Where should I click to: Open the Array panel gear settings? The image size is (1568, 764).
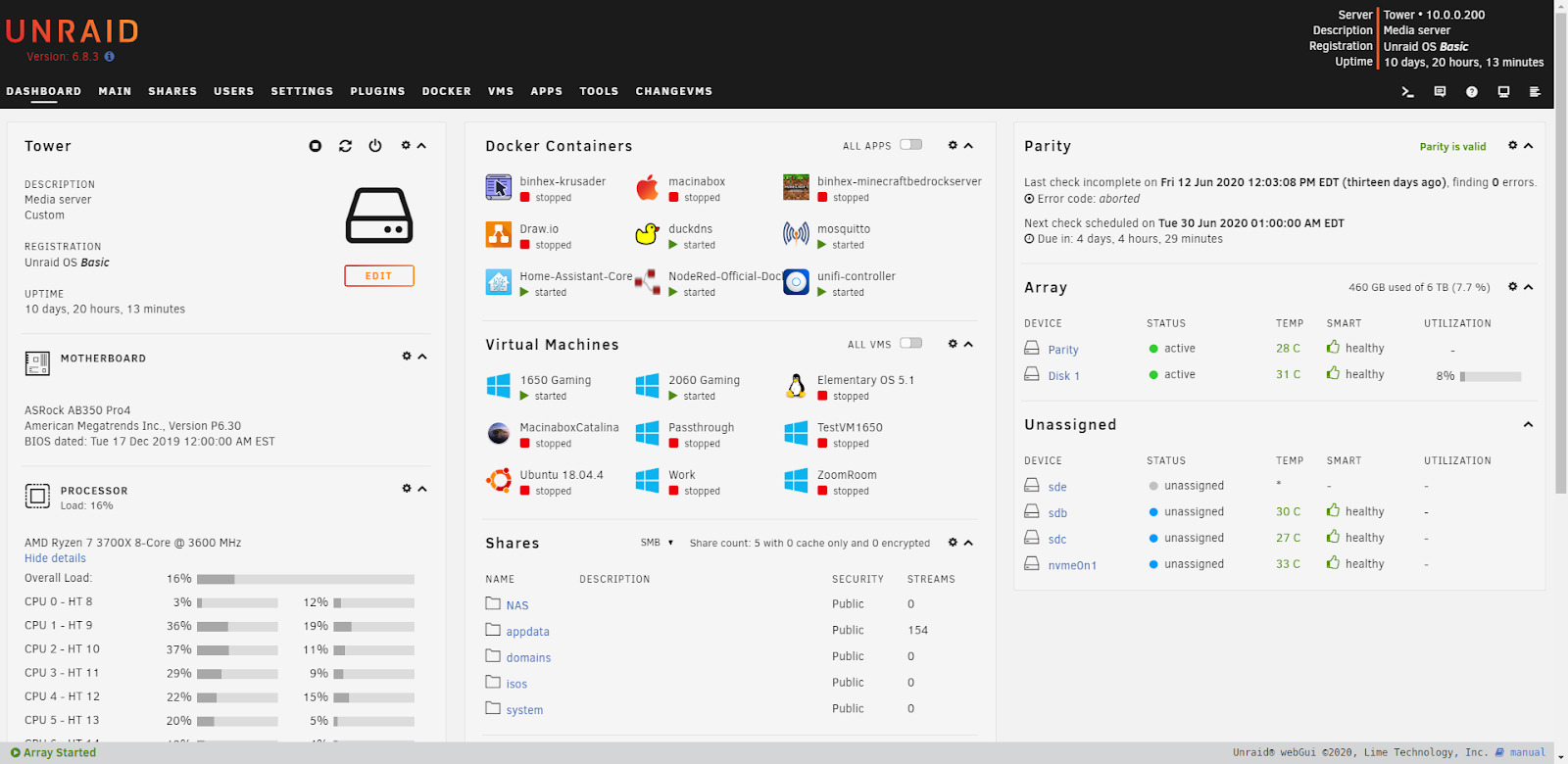(1512, 287)
